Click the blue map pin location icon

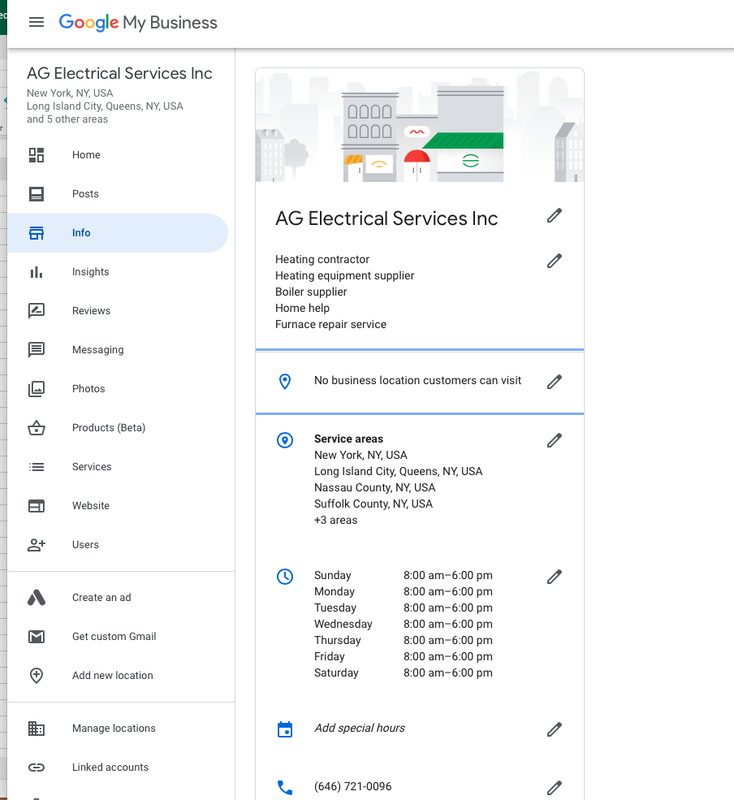(x=285, y=381)
